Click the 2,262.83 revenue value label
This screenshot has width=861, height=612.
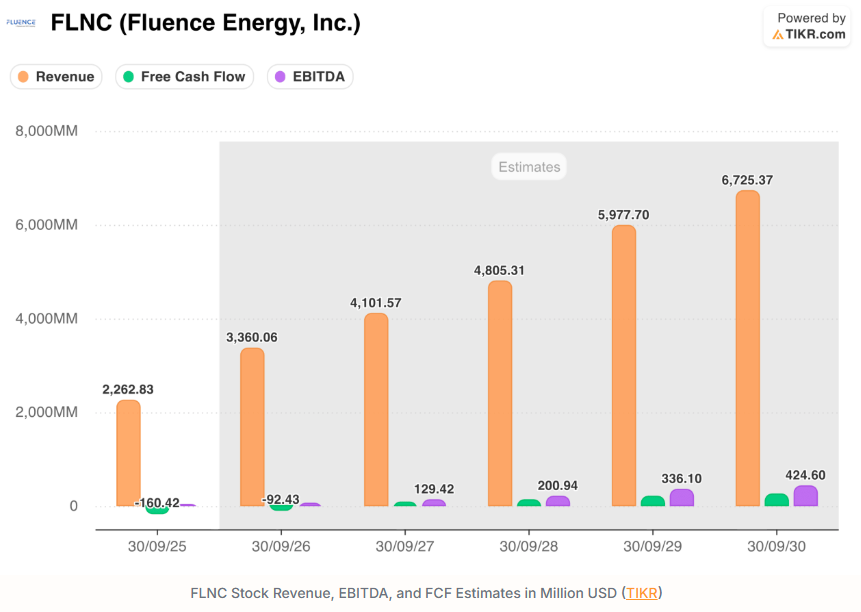click(x=128, y=390)
